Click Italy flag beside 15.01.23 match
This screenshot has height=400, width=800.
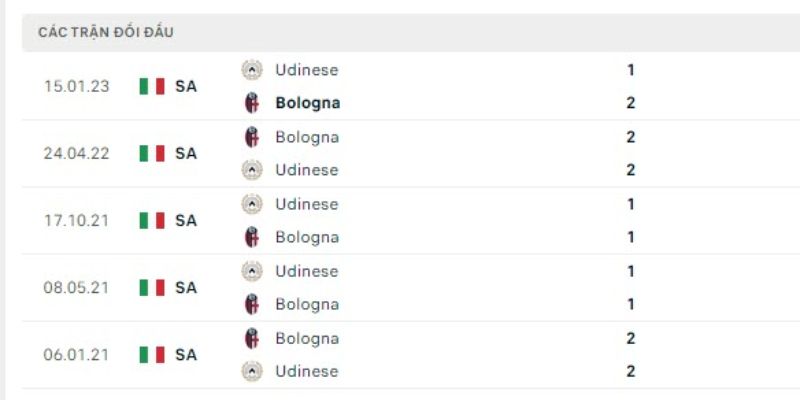152,86
